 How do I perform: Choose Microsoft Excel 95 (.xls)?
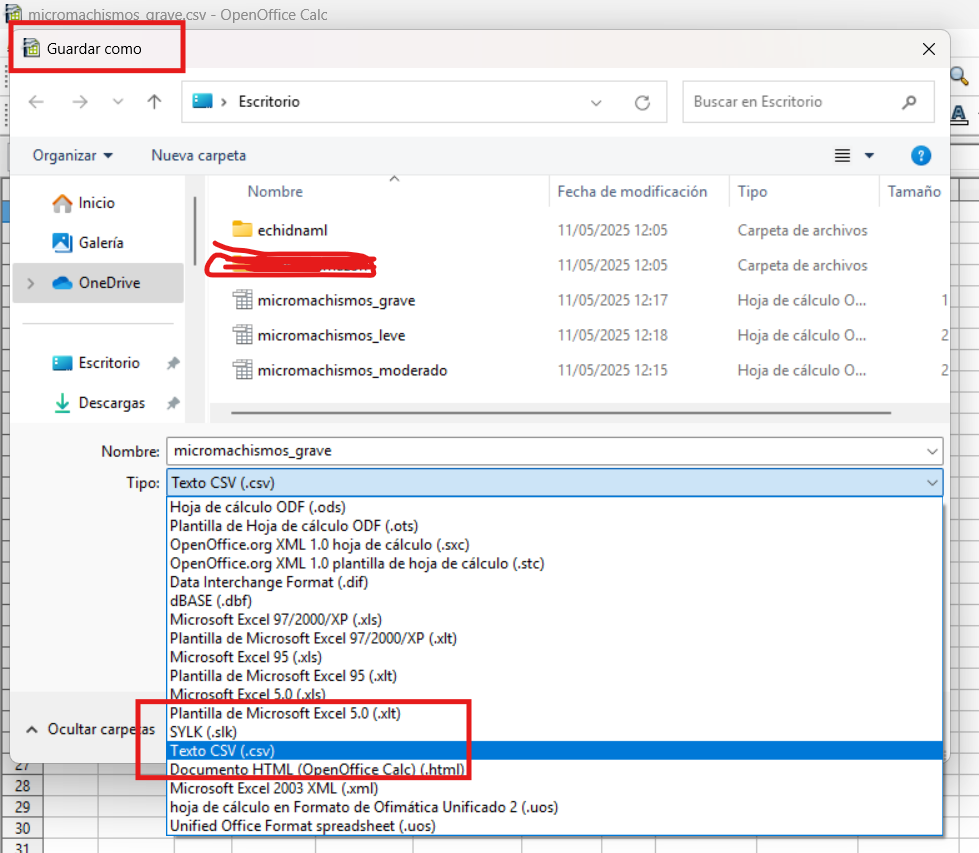tap(554, 657)
